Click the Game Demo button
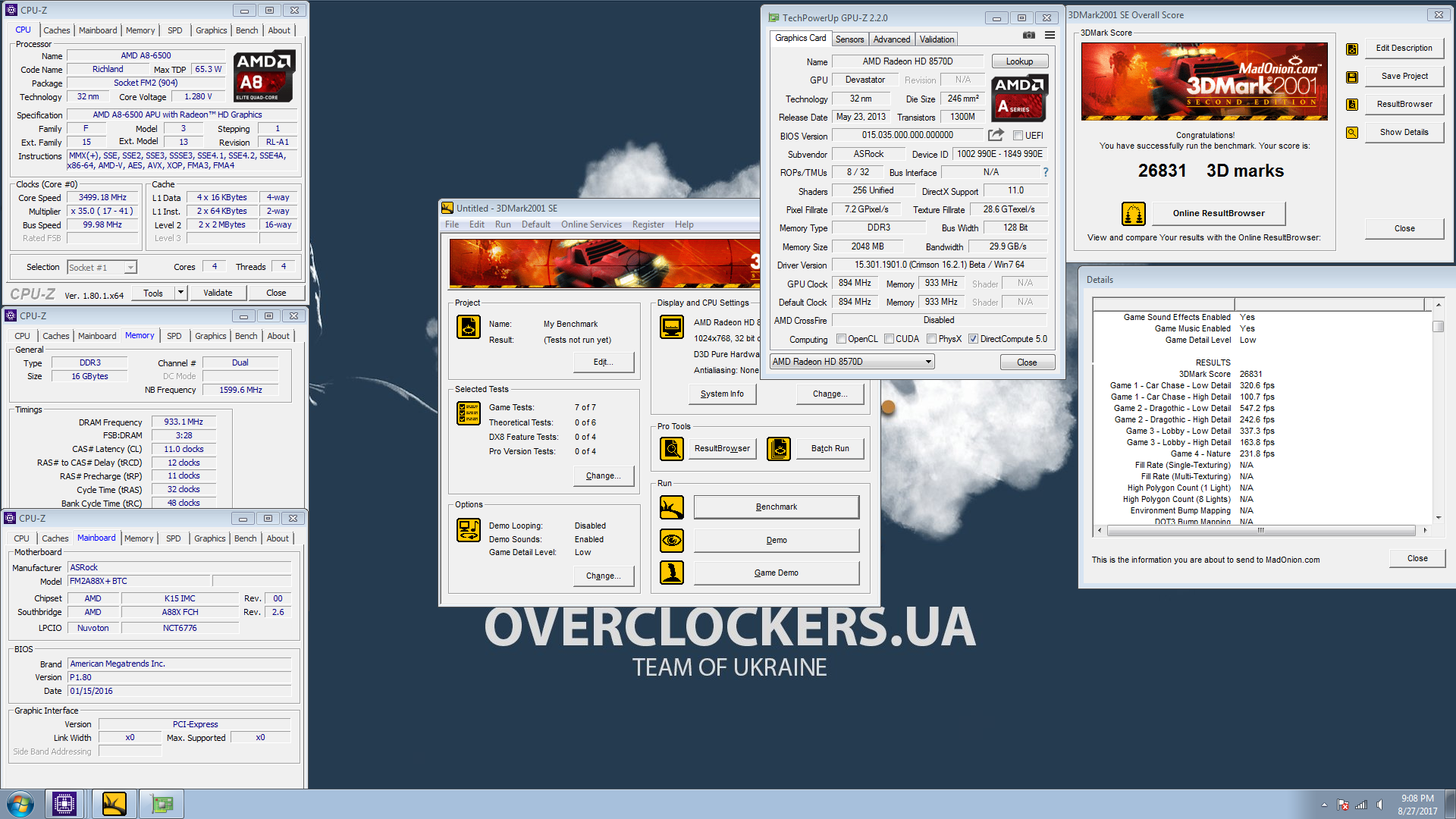 click(x=776, y=573)
